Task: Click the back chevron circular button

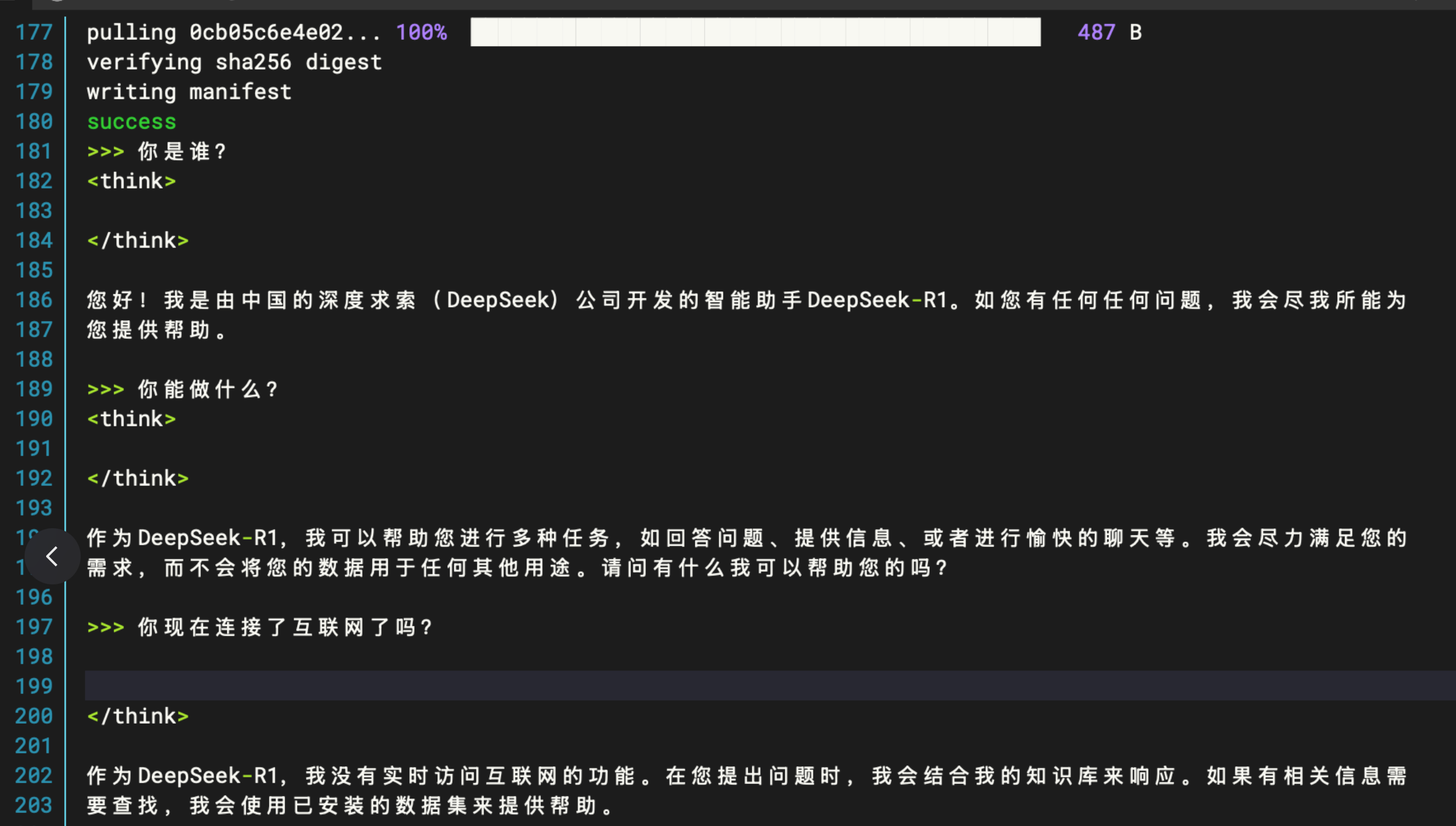Action: click(52, 556)
